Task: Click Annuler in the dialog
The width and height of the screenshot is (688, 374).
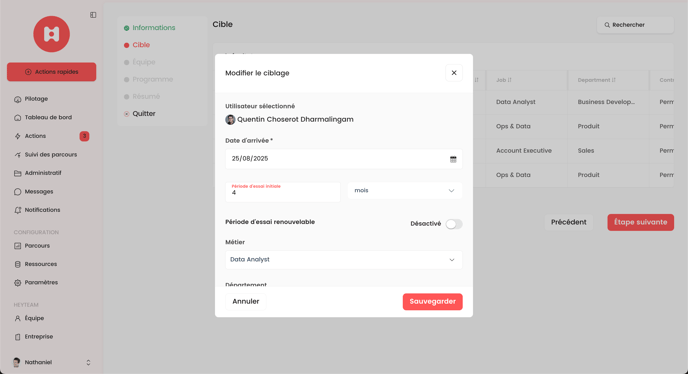Action: point(246,302)
